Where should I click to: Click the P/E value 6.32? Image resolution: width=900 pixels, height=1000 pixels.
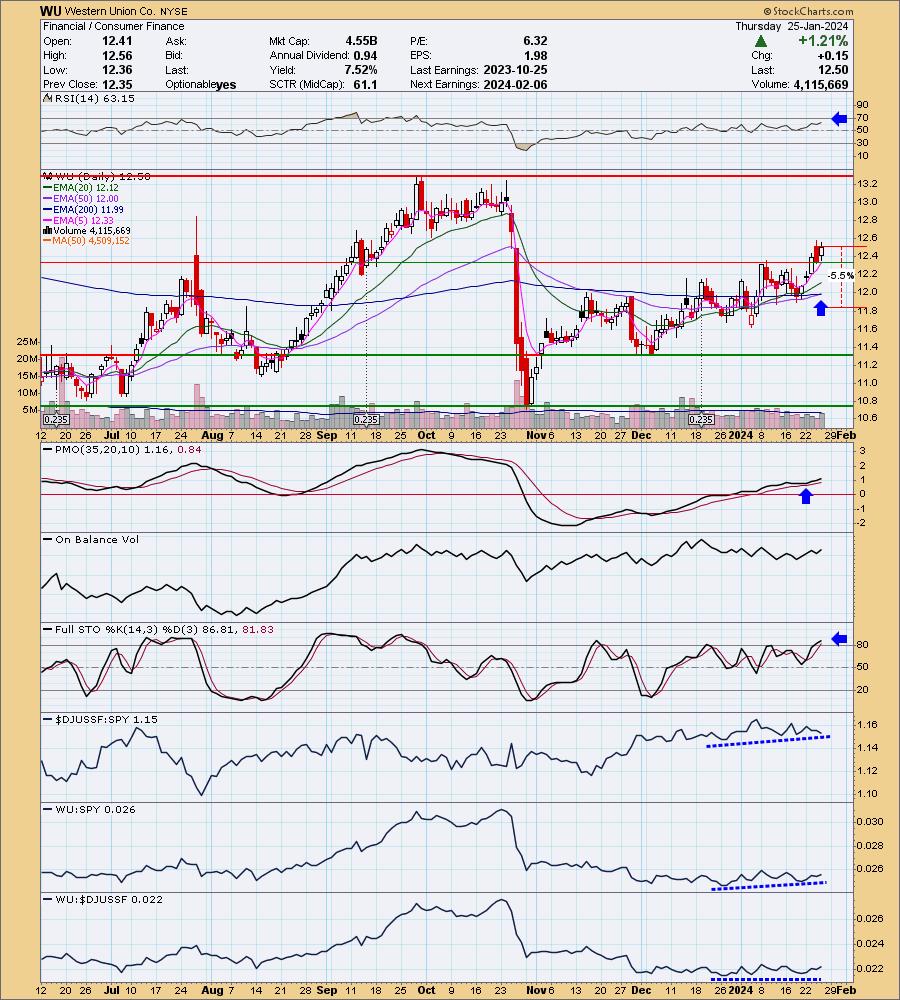(535, 41)
